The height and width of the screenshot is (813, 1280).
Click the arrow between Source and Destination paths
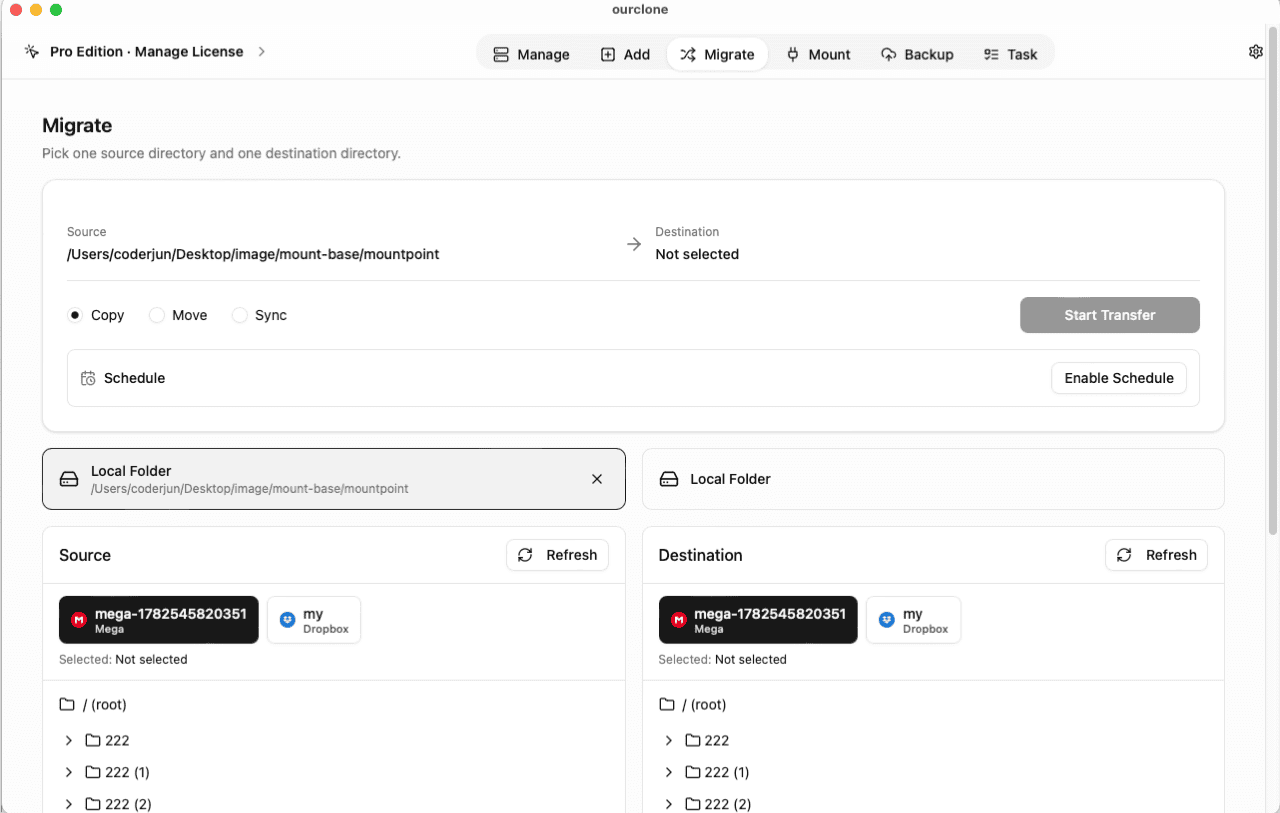point(633,244)
